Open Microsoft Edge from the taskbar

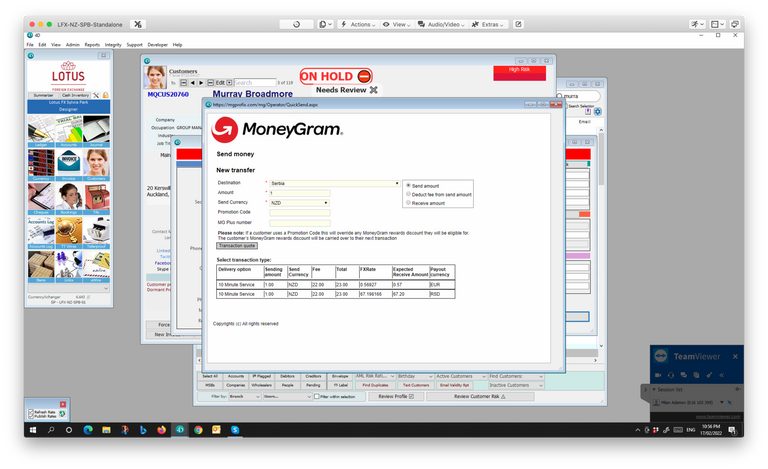pyautogui.click(x=88, y=430)
